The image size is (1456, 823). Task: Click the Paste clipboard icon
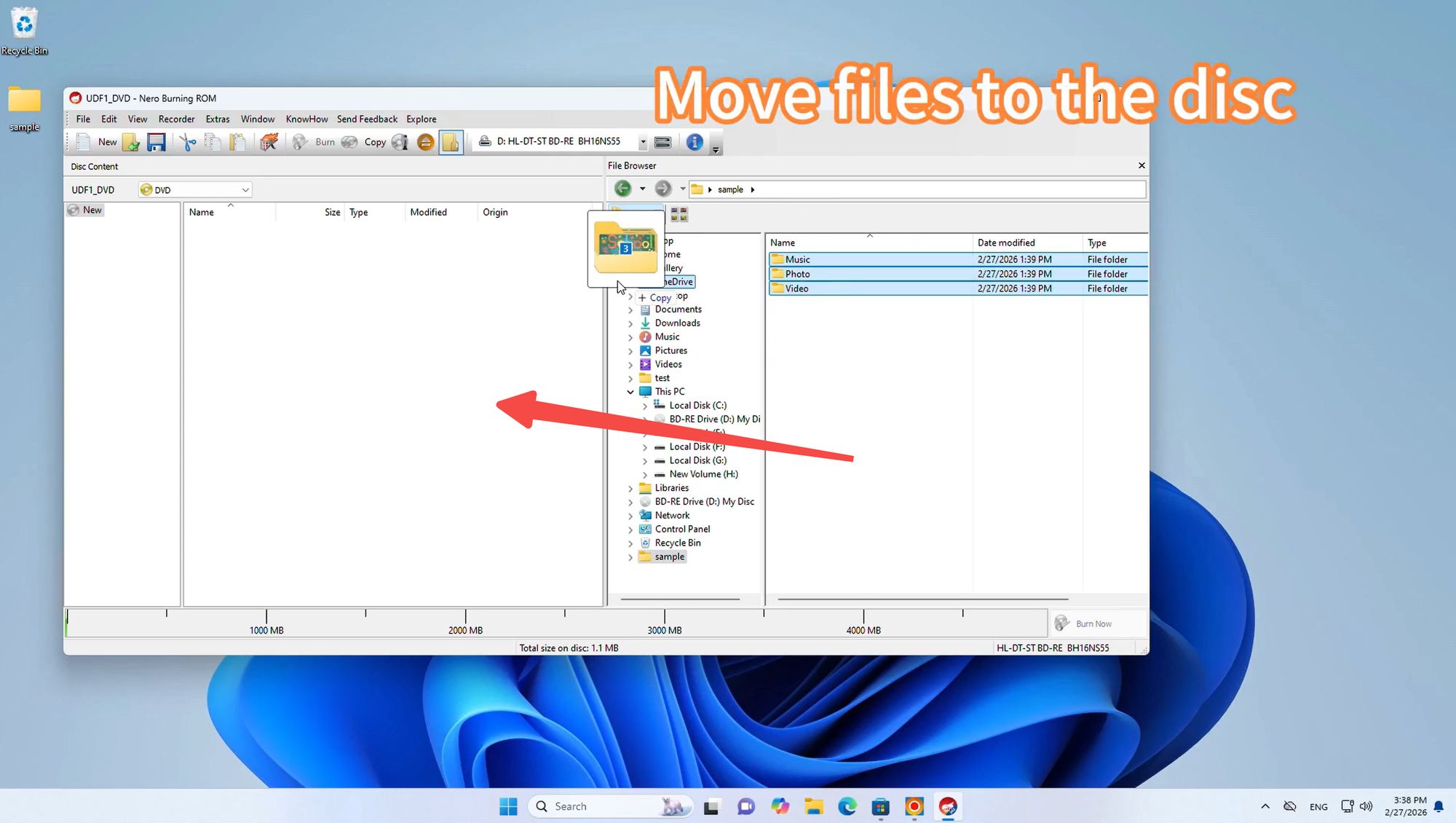tap(237, 142)
